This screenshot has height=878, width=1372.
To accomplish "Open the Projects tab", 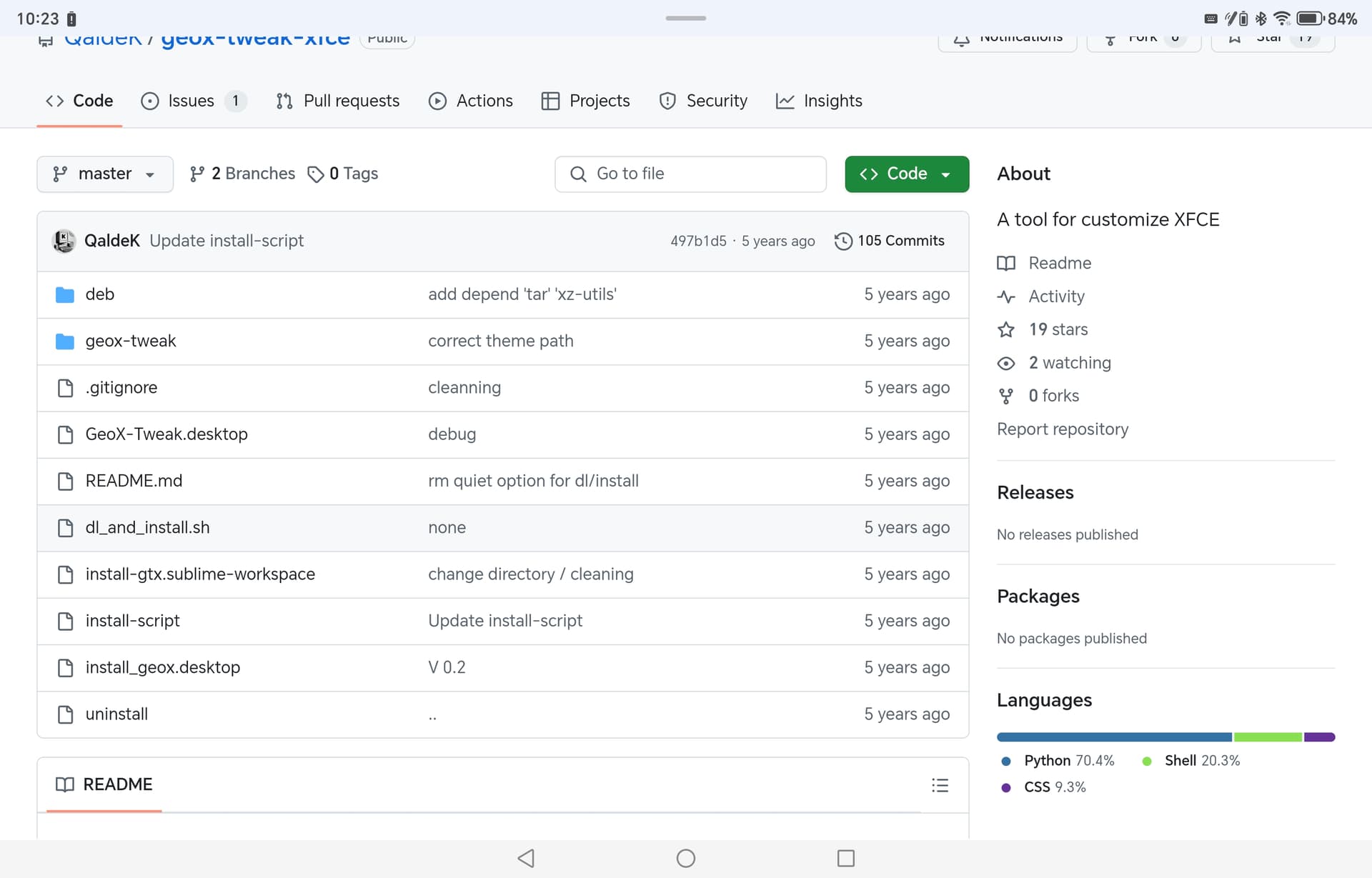I will point(586,101).
